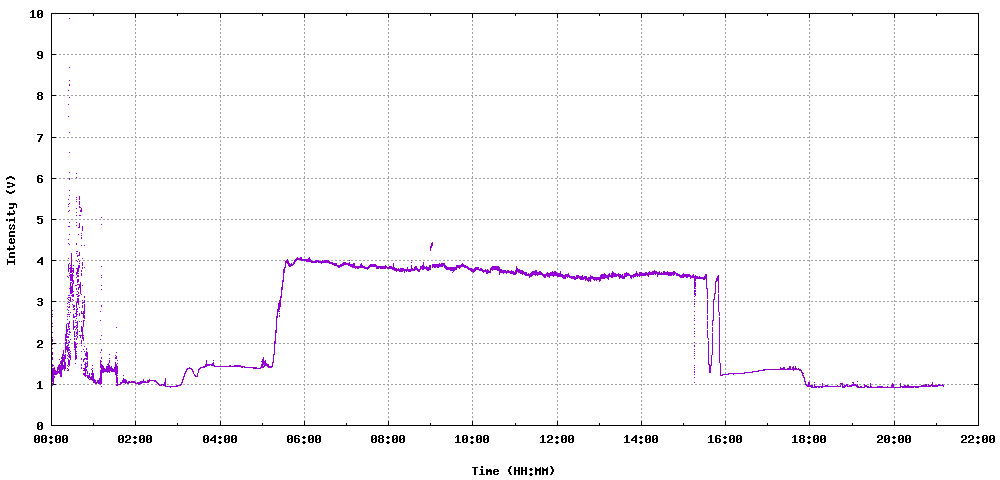Screen dimensions: 1000x480
Task: Click the y-axis label 6
Action: click(x=40, y=178)
